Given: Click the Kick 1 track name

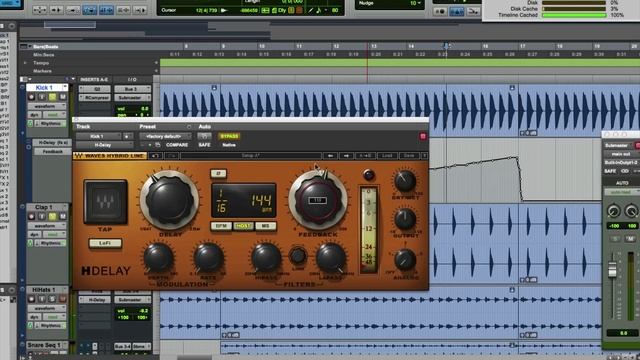Looking at the screenshot, I should pyautogui.click(x=44, y=88).
